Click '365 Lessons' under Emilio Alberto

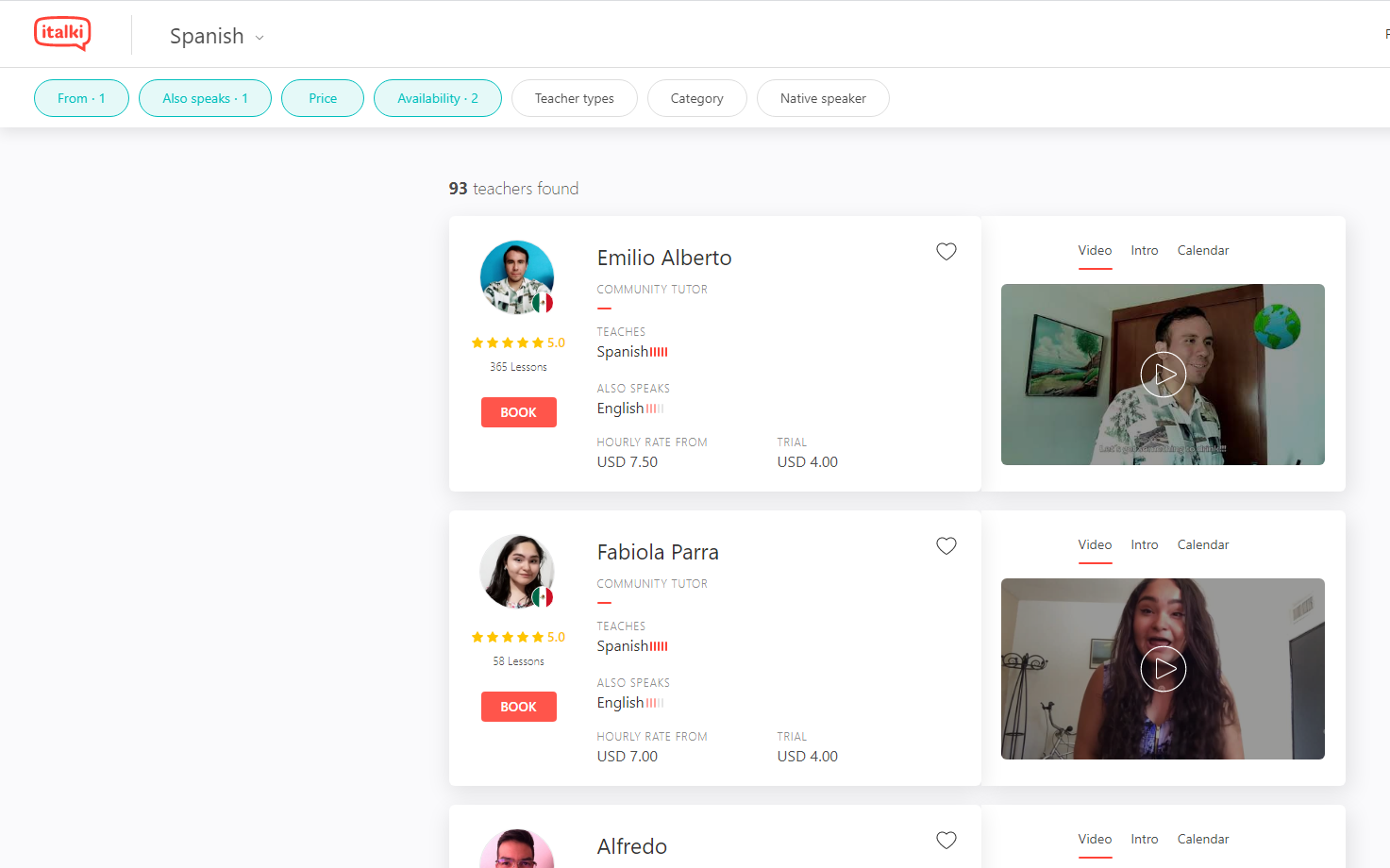click(518, 367)
